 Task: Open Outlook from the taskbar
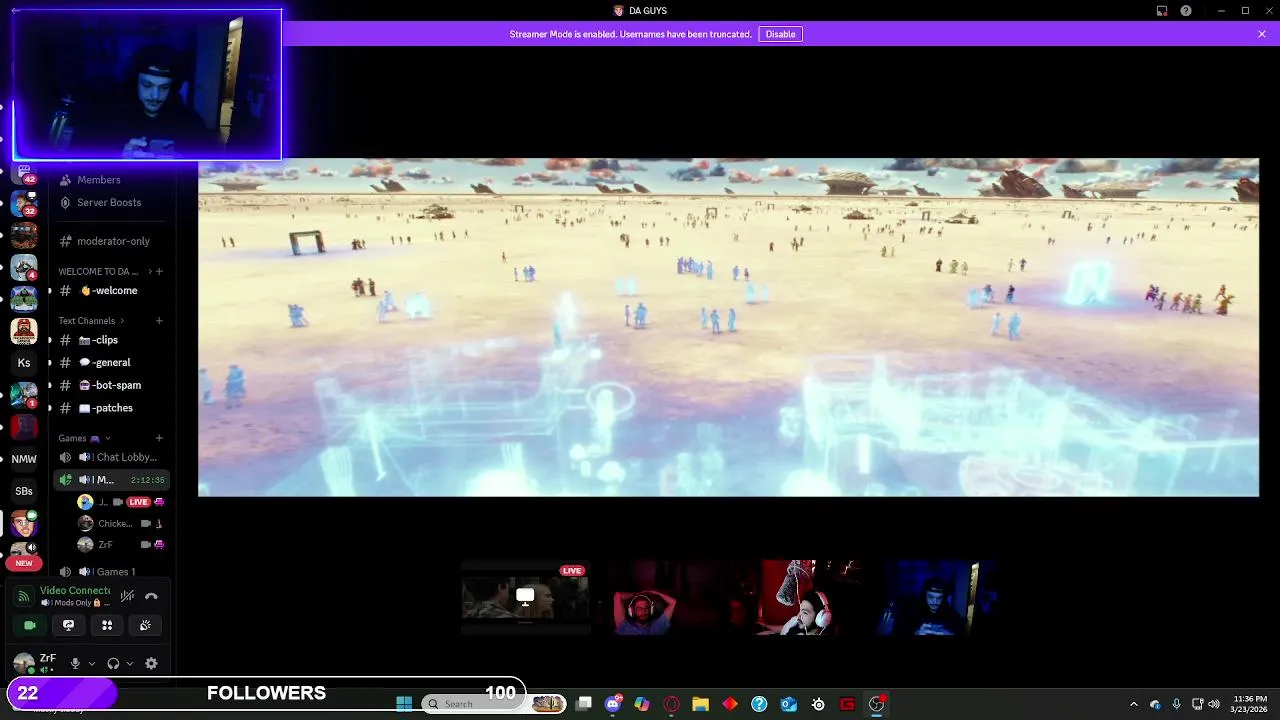click(x=788, y=704)
